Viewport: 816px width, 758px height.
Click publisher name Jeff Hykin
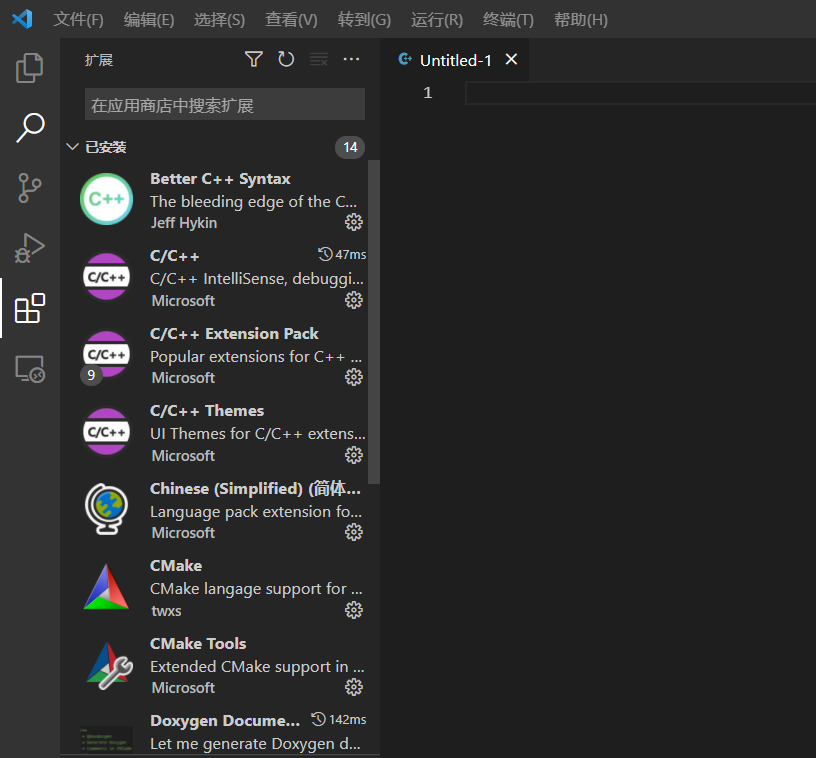click(184, 223)
